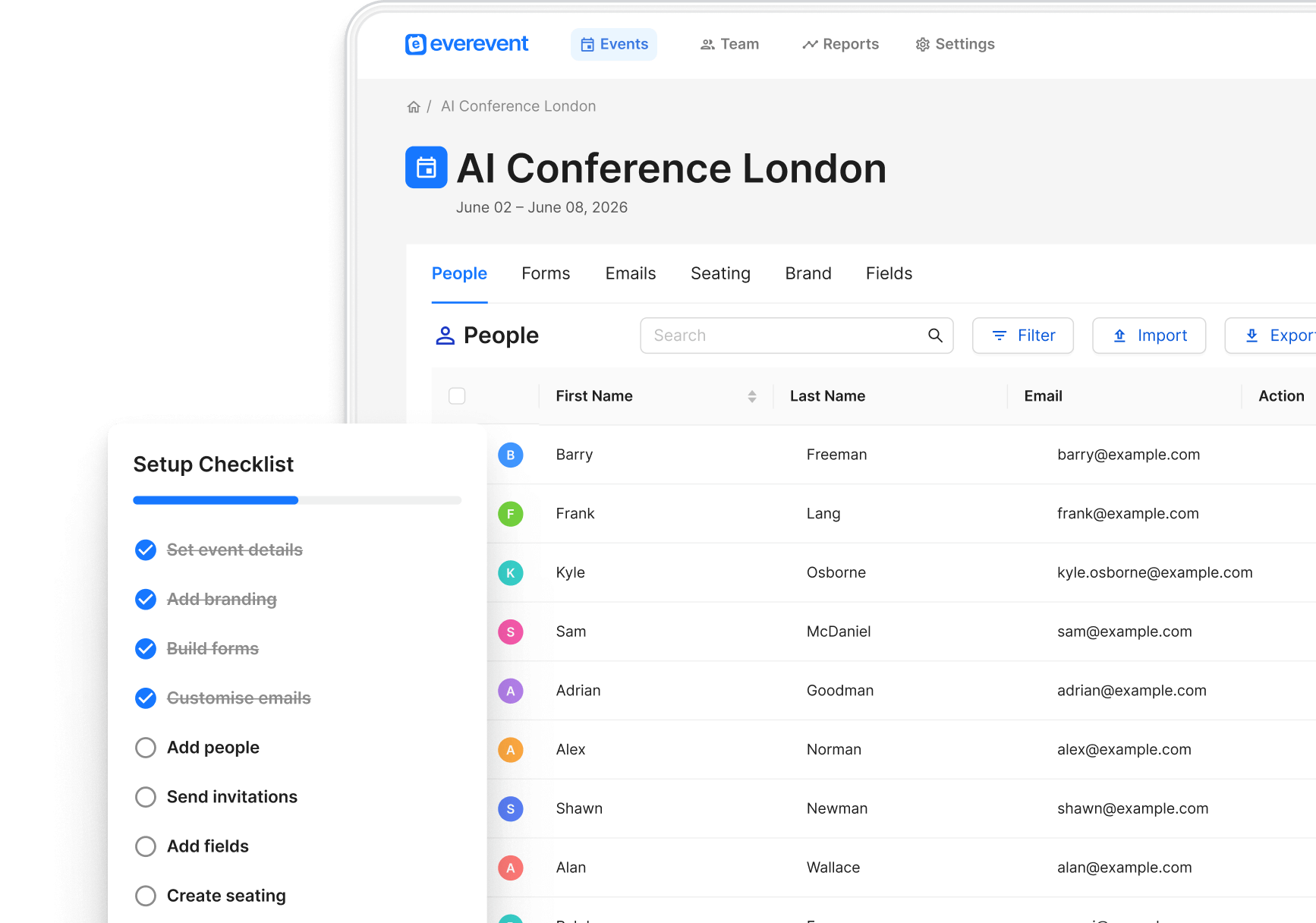Click the Settings gear icon
Screen dimensions: 1316x923
[922, 44]
